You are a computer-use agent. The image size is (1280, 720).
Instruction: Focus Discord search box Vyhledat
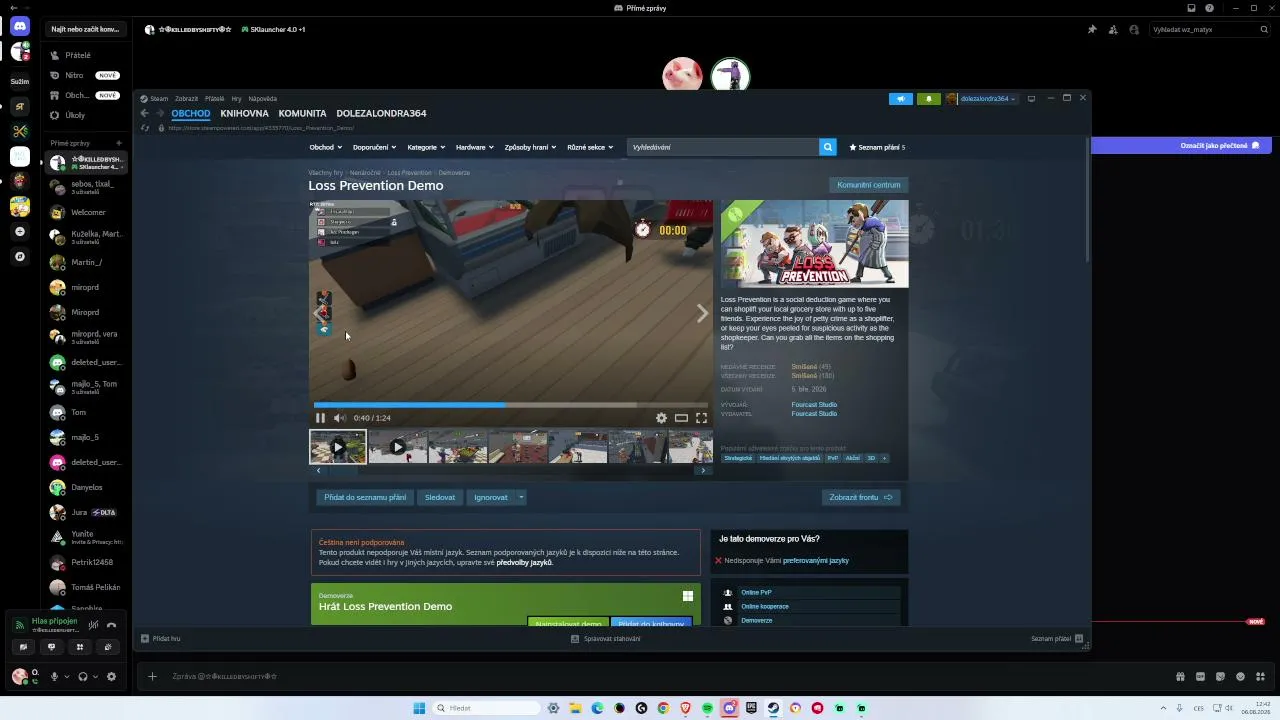[1208, 29]
